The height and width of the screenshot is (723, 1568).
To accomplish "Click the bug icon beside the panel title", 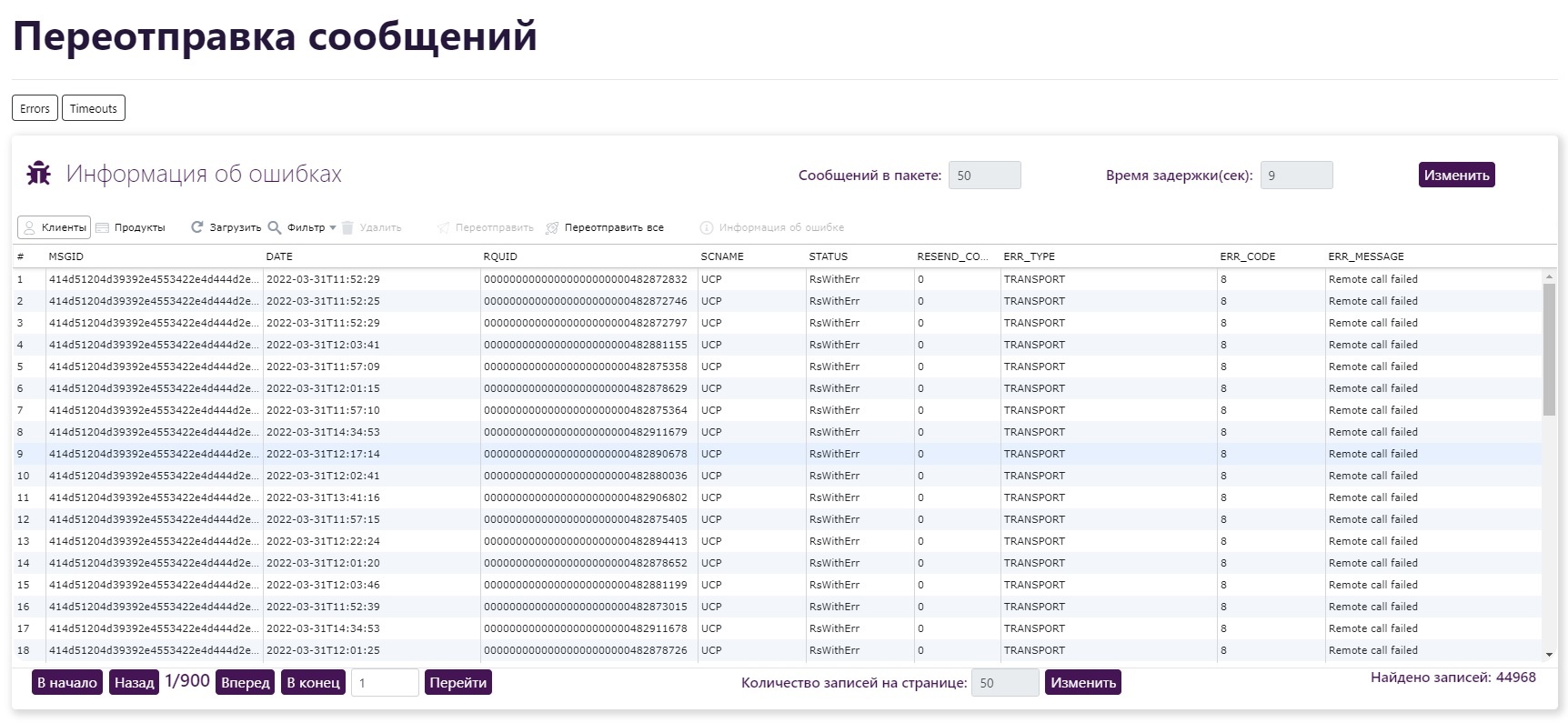I will [x=39, y=173].
